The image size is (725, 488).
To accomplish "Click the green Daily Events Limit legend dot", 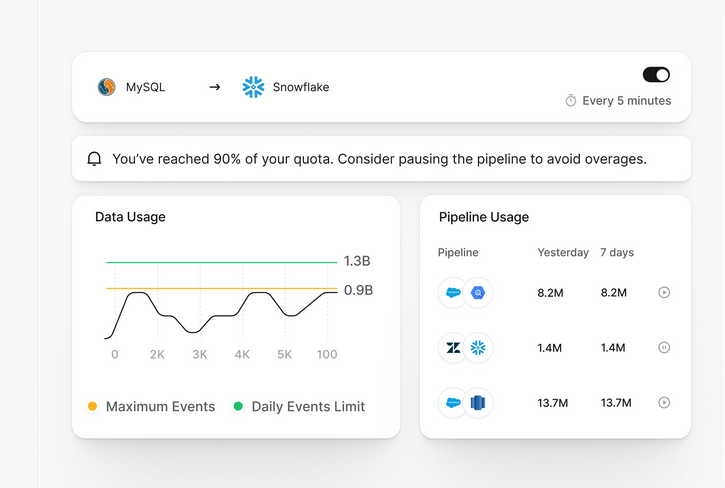I will click(238, 406).
